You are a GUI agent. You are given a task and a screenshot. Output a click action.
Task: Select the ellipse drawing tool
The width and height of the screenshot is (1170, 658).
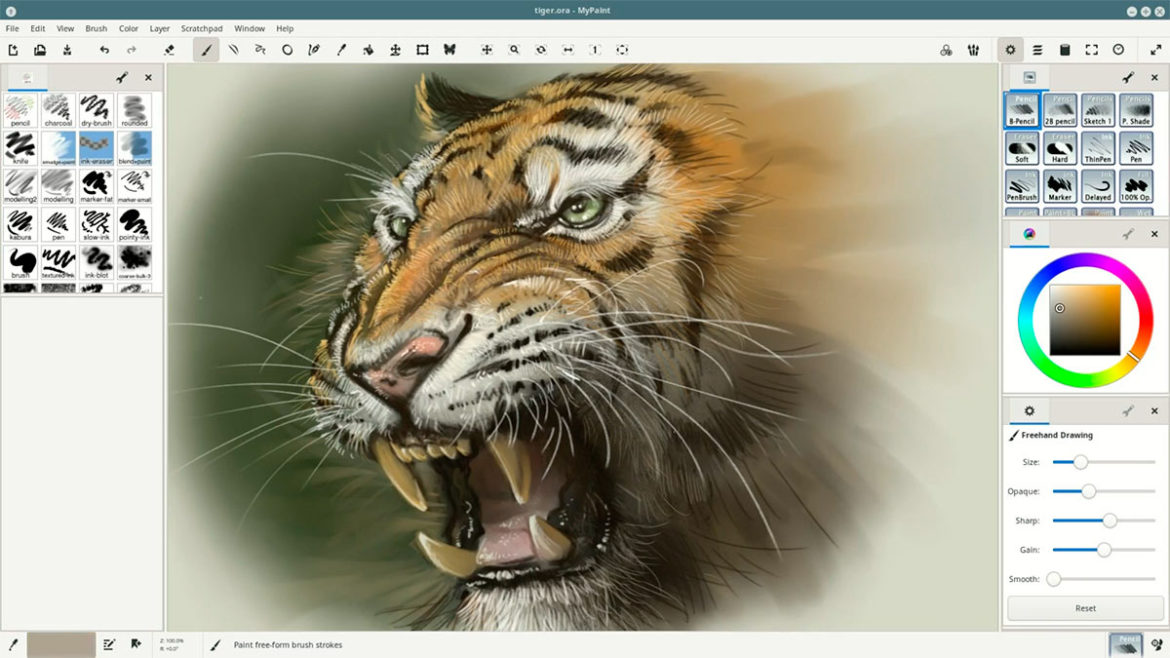287,50
